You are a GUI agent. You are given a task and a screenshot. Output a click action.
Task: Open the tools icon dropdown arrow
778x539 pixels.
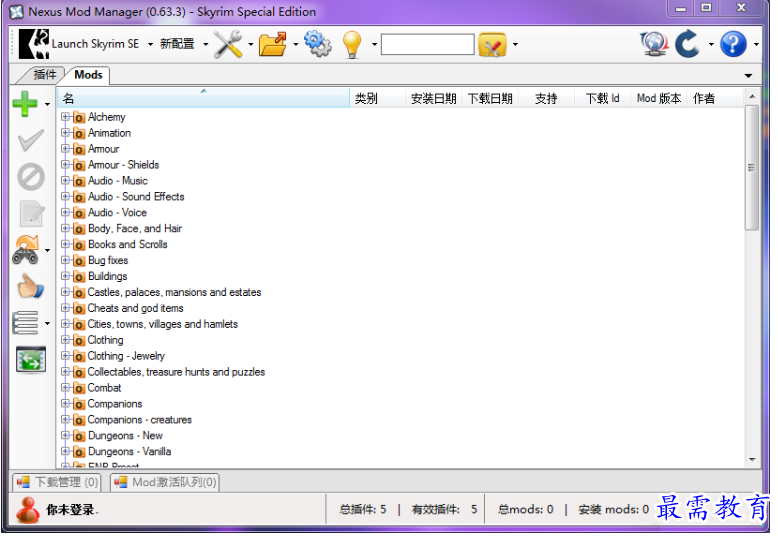coord(251,45)
